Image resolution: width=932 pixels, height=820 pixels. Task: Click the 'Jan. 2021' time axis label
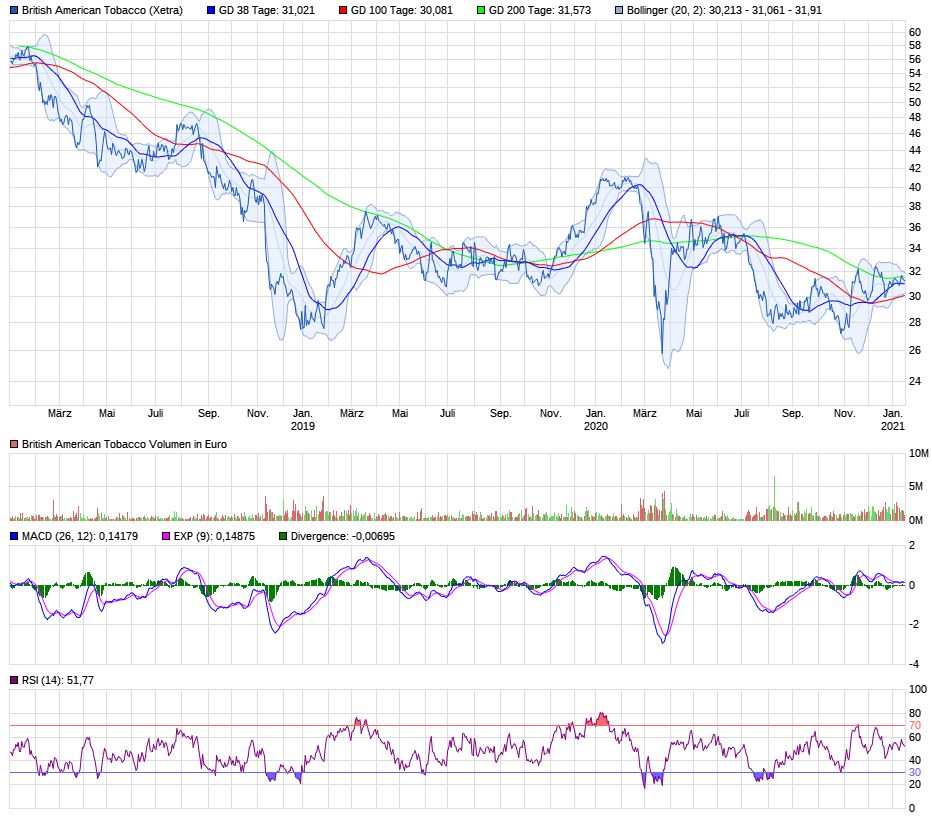892,420
